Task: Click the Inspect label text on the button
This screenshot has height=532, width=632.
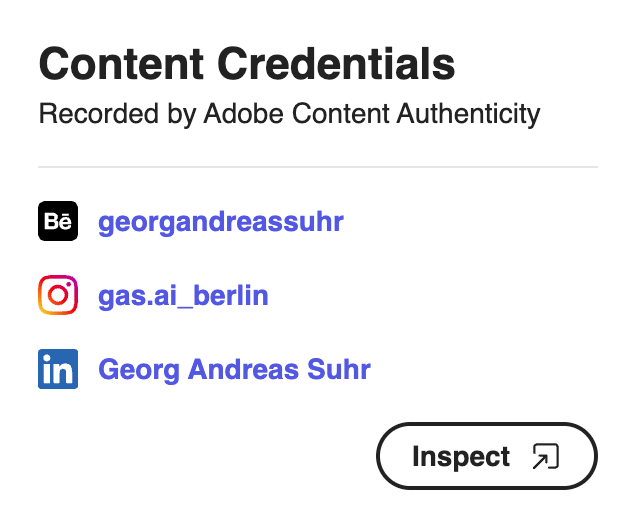Action: click(x=461, y=457)
